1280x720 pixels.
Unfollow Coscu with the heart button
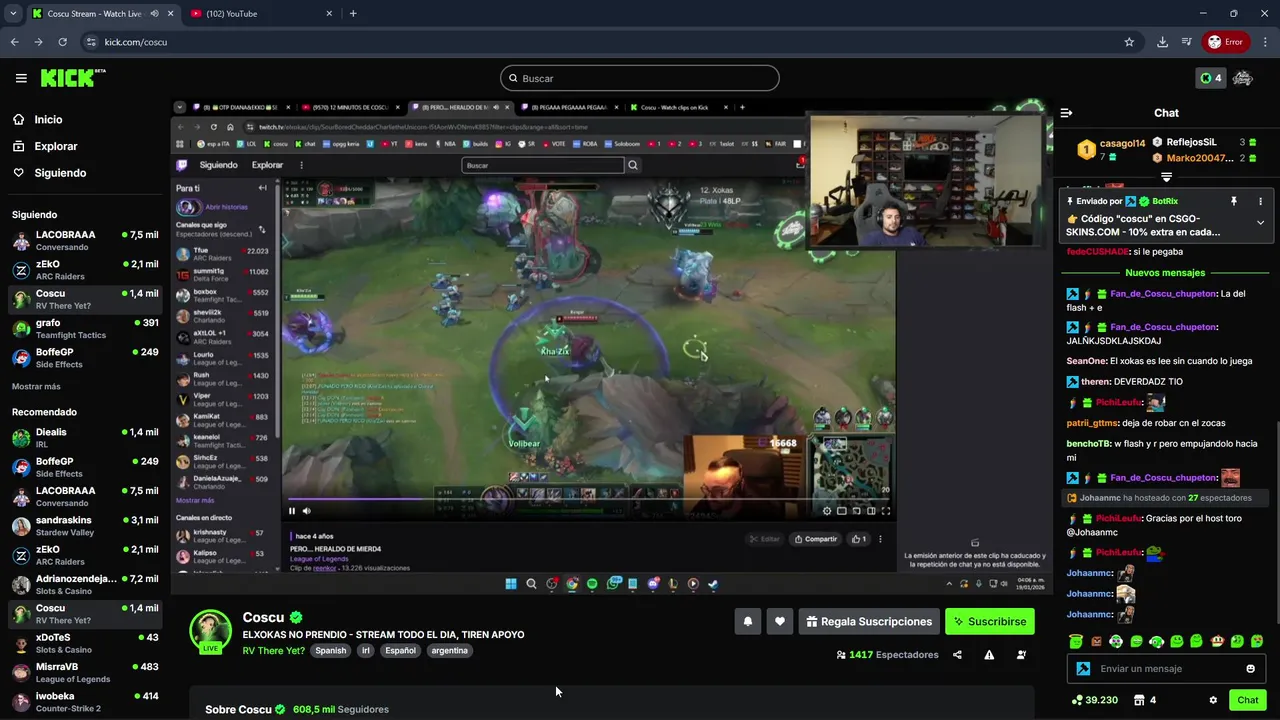point(779,621)
